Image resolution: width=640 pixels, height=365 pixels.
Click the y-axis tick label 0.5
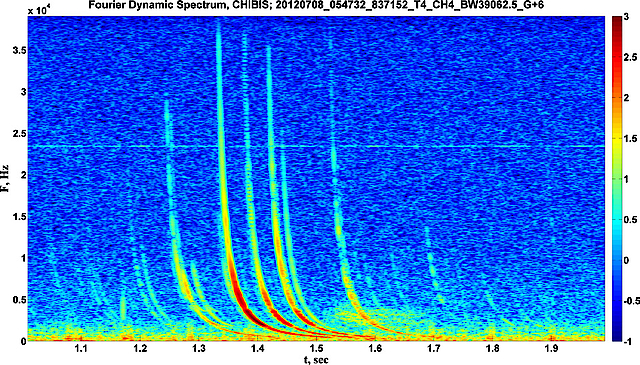click(18, 299)
